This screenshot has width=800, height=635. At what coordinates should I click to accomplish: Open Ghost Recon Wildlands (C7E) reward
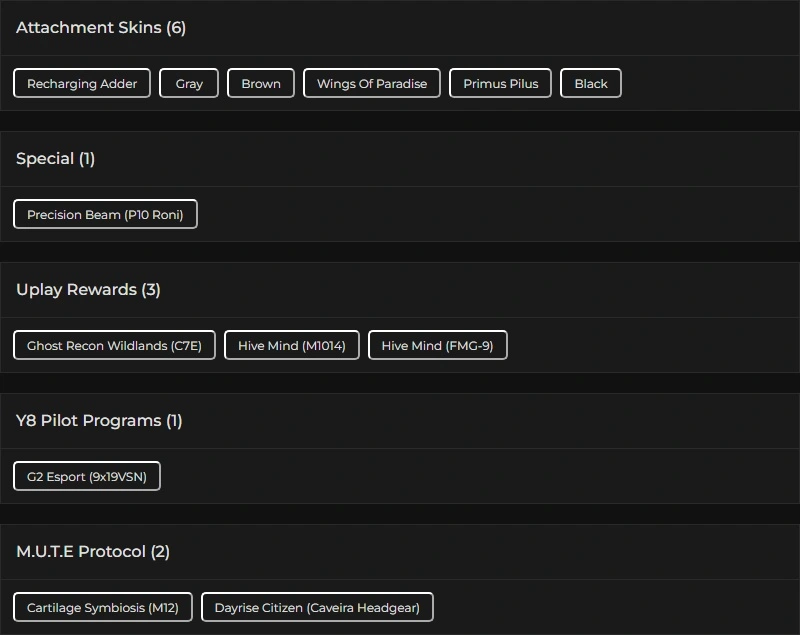(114, 346)
